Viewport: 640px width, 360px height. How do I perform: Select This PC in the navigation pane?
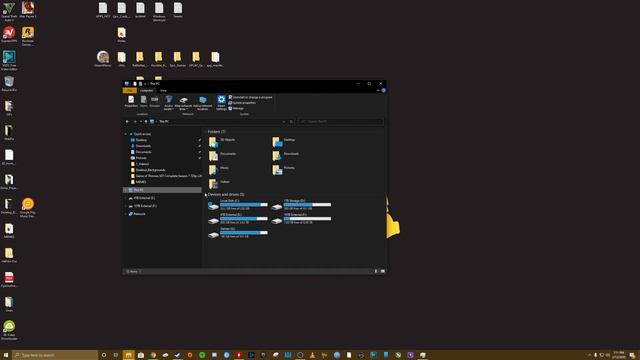(162, 190)
